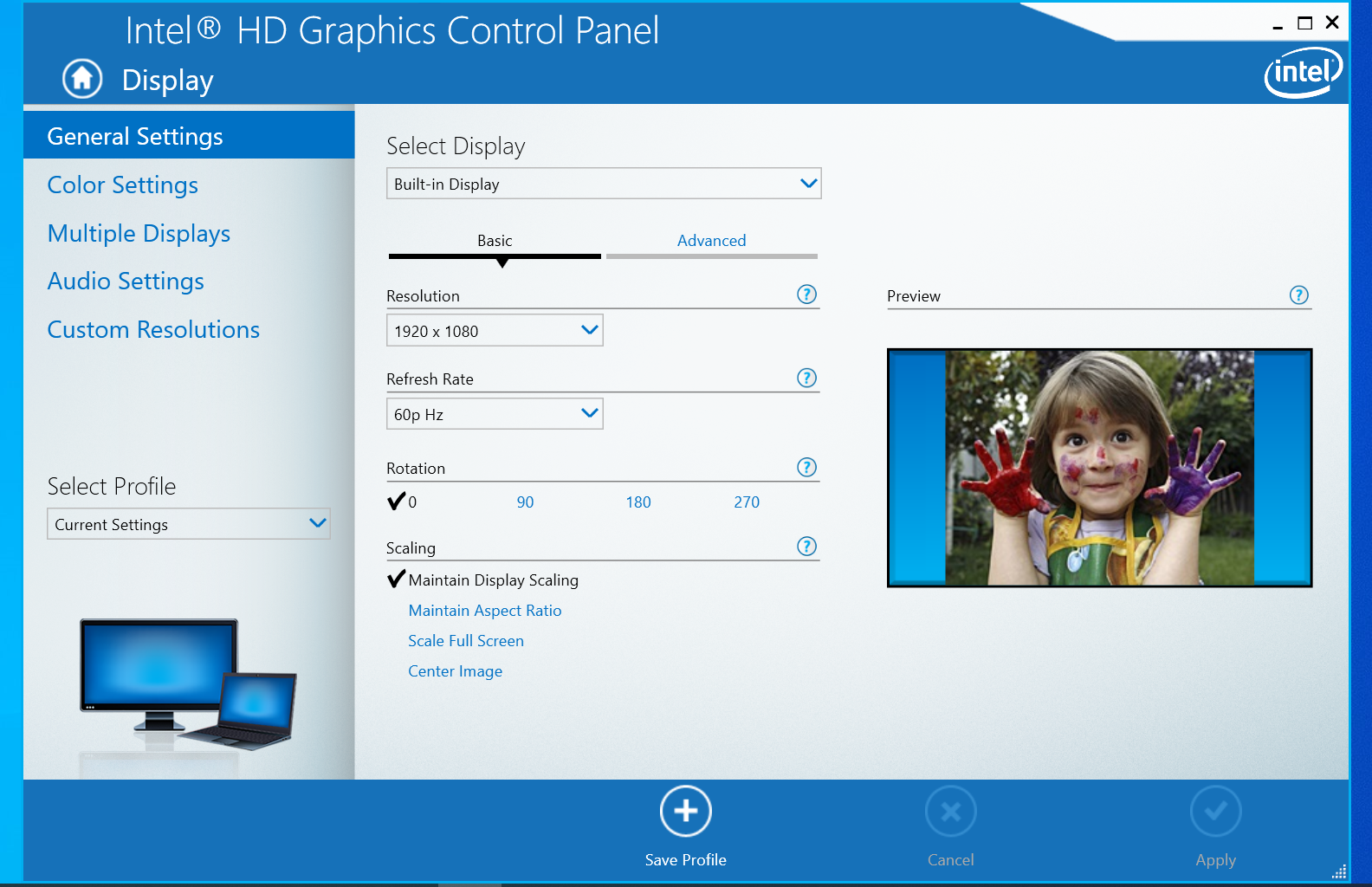Click the Display heading text
This screenshot has width=1372, height=887.
tap(168, 81)
